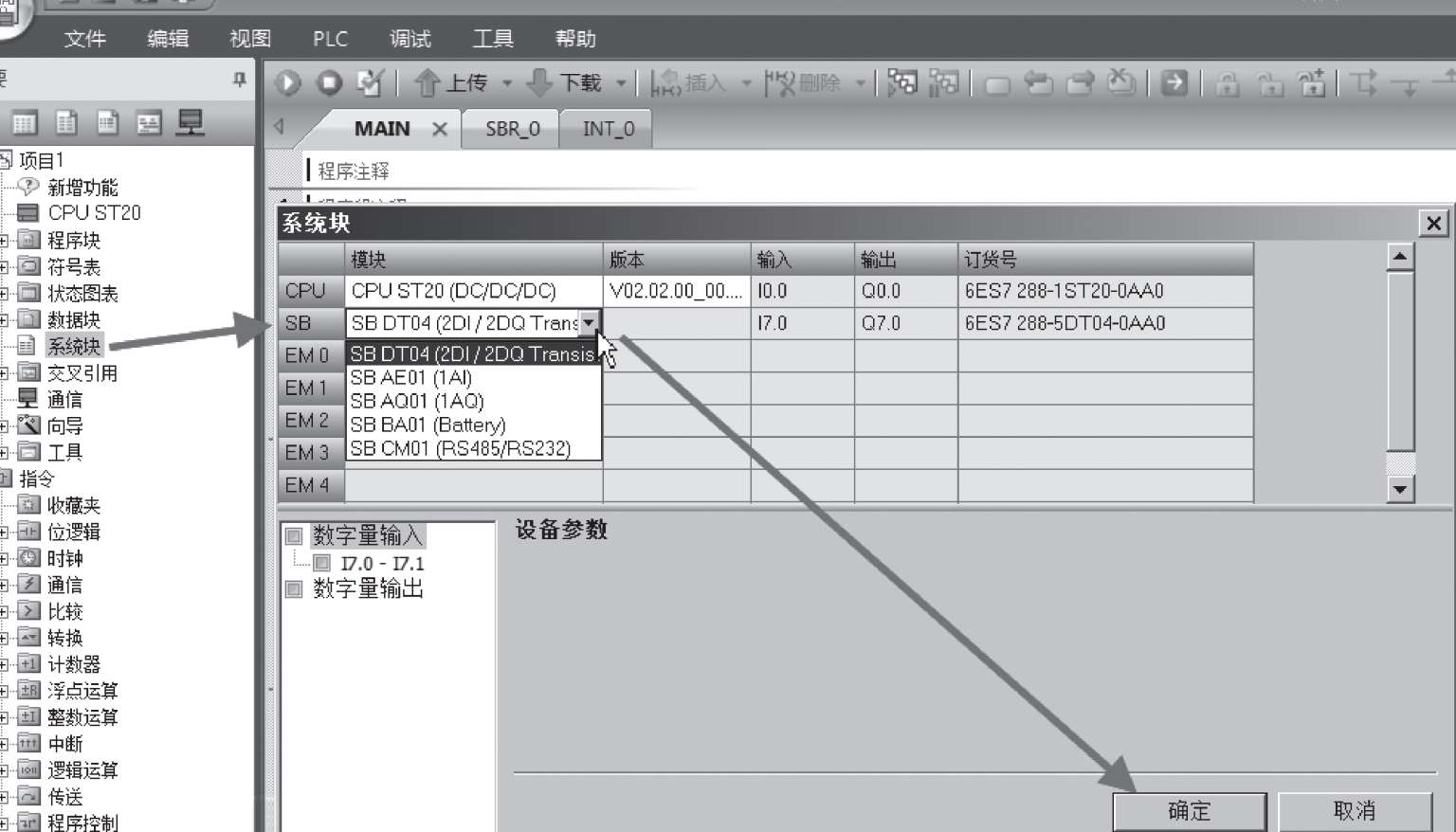Click the first padlock toolbar icon
1456x832 pixels.
click(1228, 84)
